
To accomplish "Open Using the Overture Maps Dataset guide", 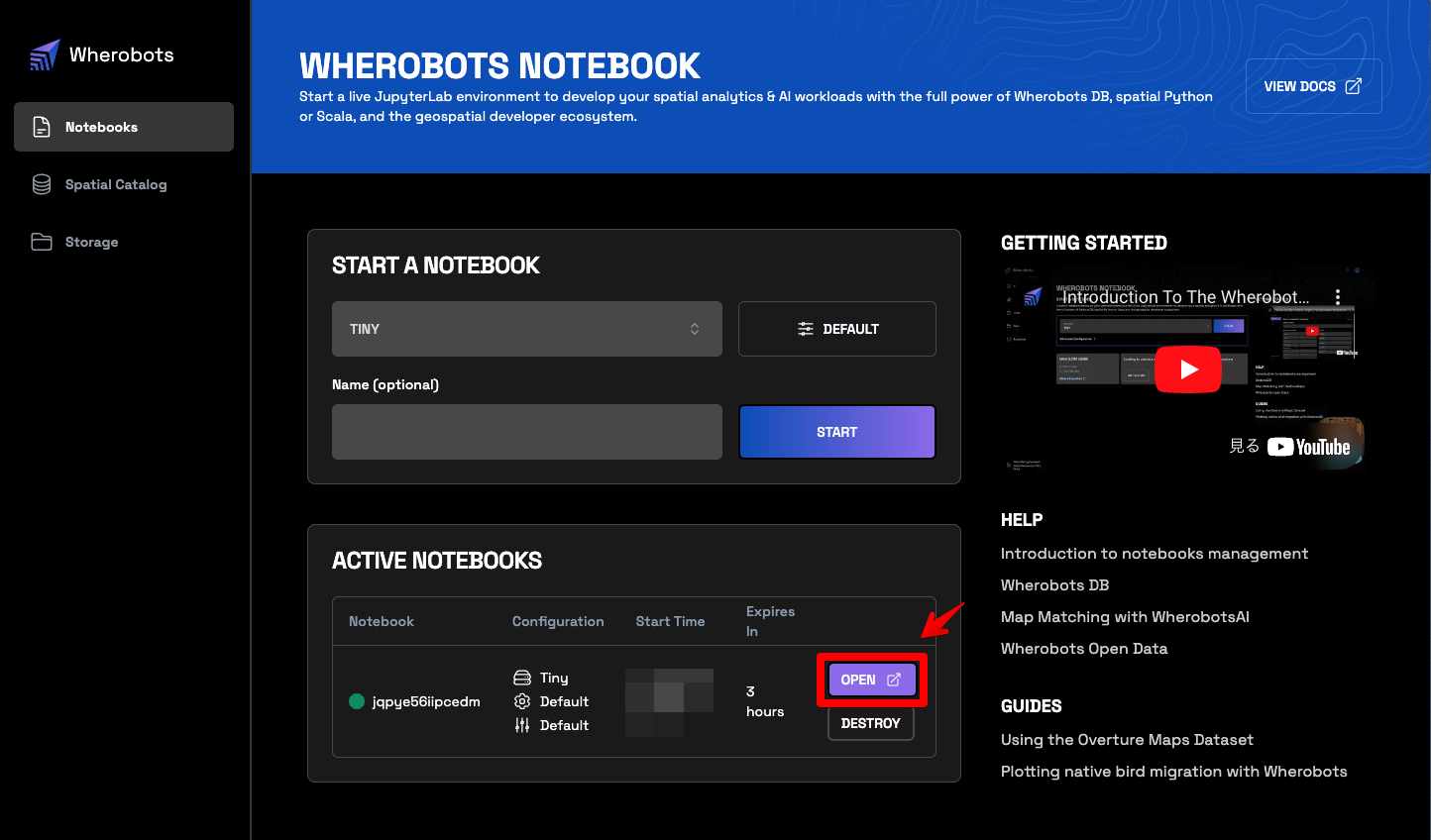I will point(1127,740).
